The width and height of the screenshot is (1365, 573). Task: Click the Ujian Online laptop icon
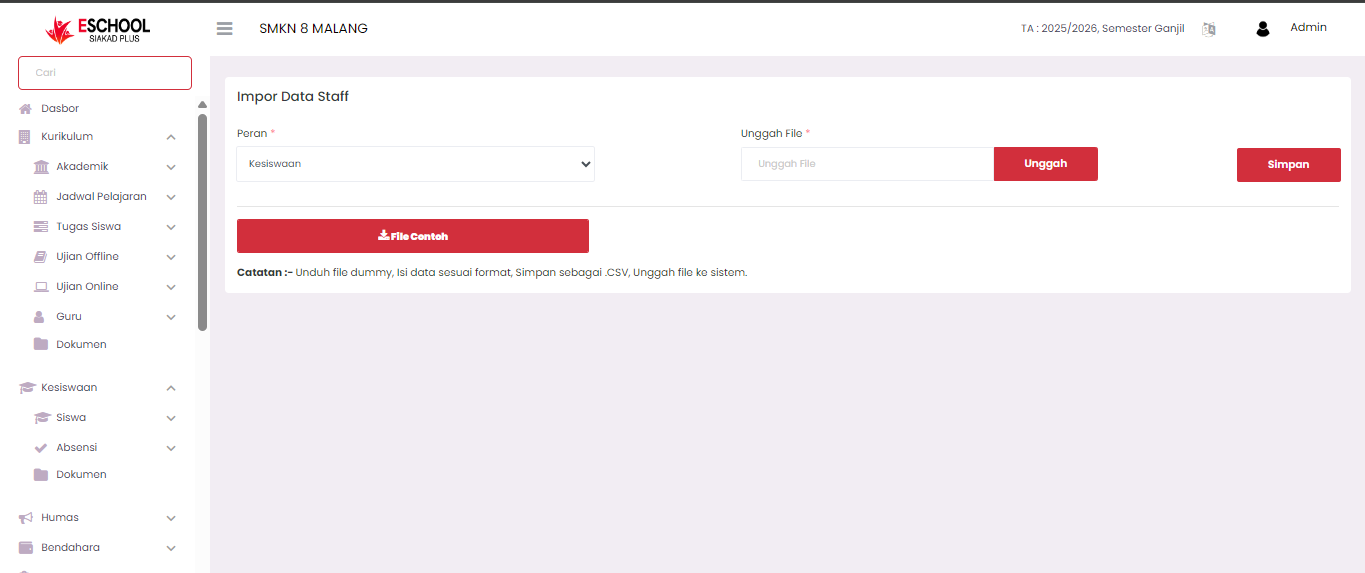pyautogui.click(x=41, y=287)
